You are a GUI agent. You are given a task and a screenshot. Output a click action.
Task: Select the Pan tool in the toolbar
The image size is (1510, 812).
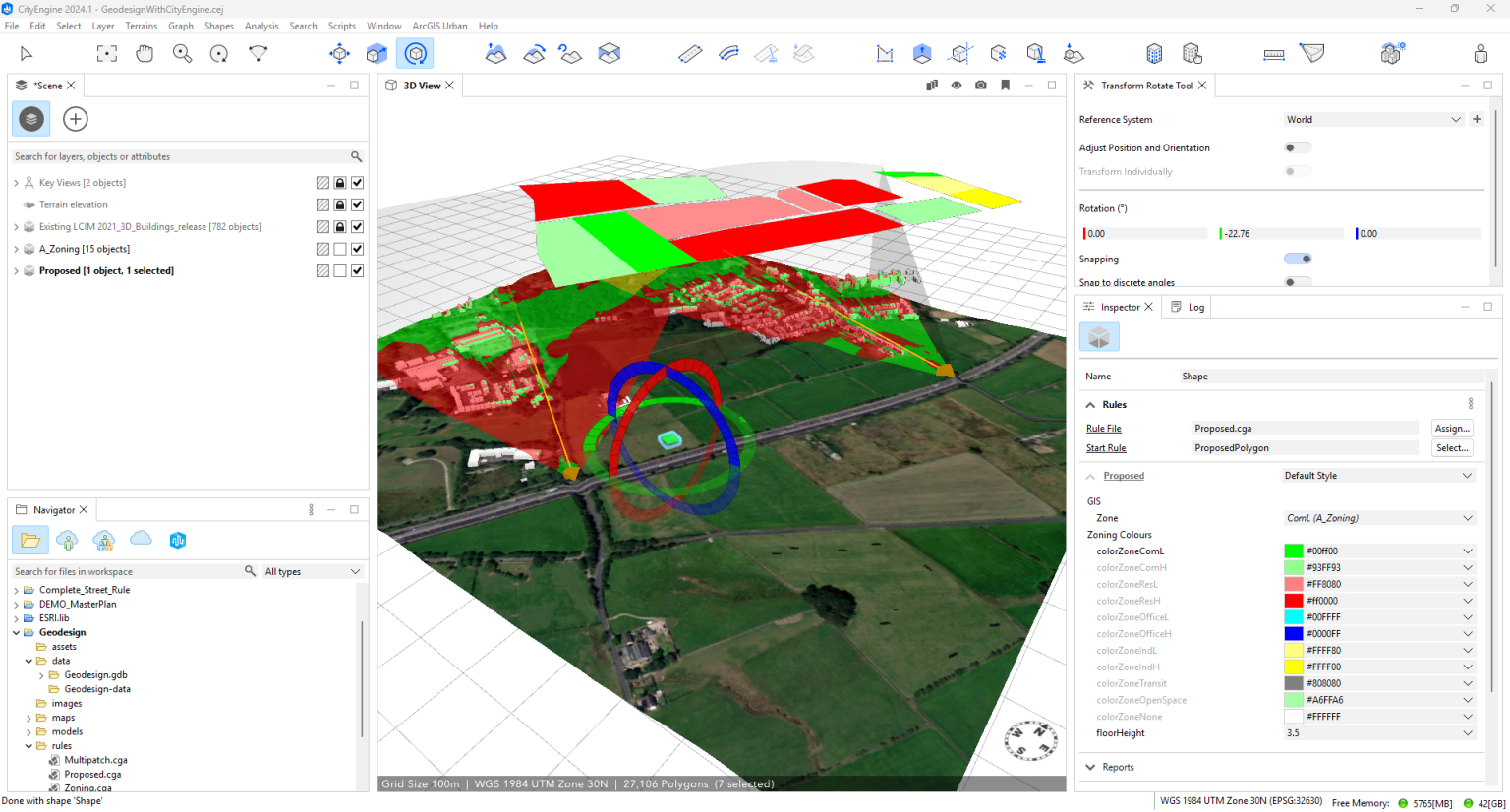pyautogui.click(x=145, y=53)
